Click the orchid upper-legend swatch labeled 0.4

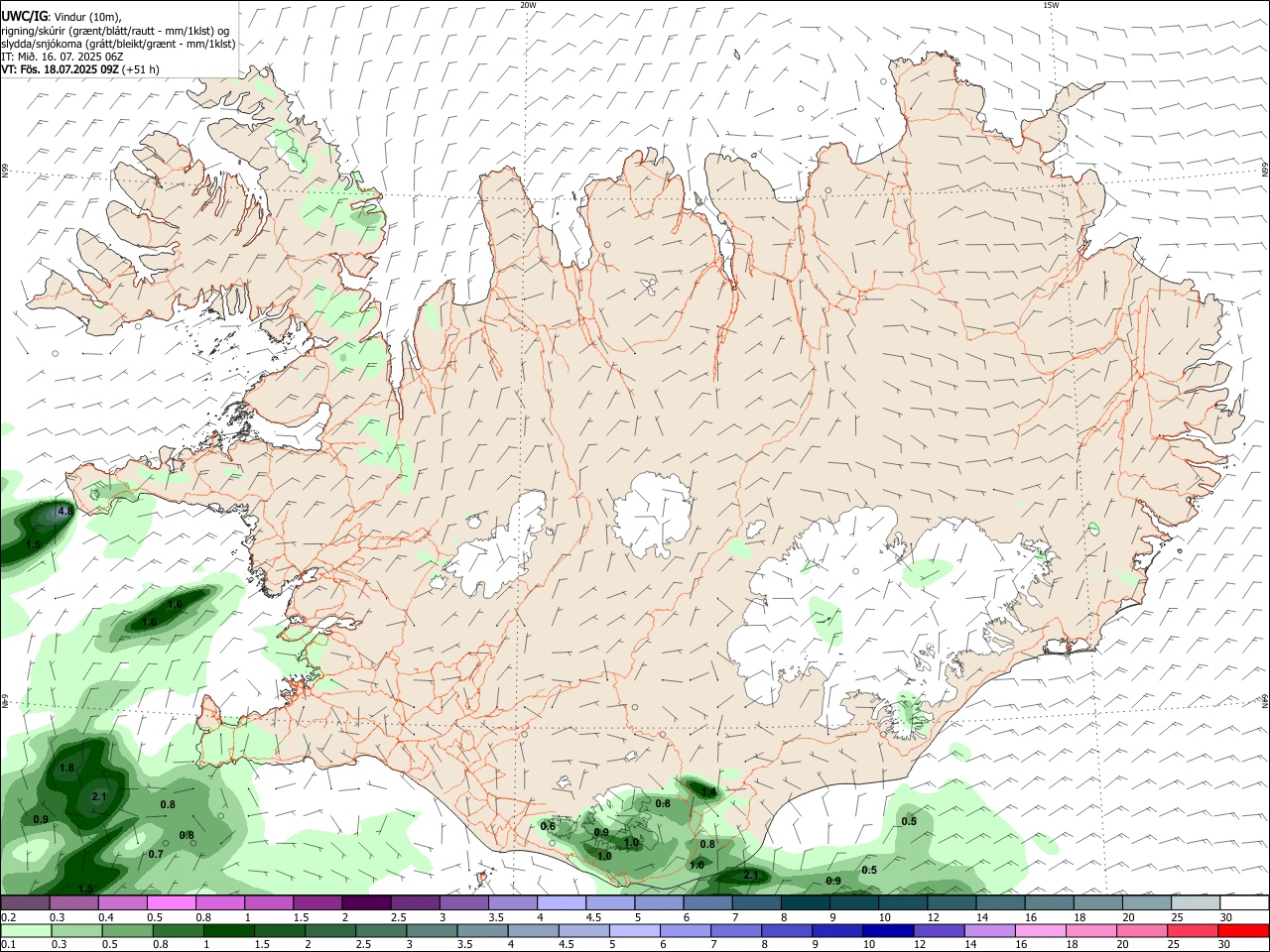pos(122,902)
